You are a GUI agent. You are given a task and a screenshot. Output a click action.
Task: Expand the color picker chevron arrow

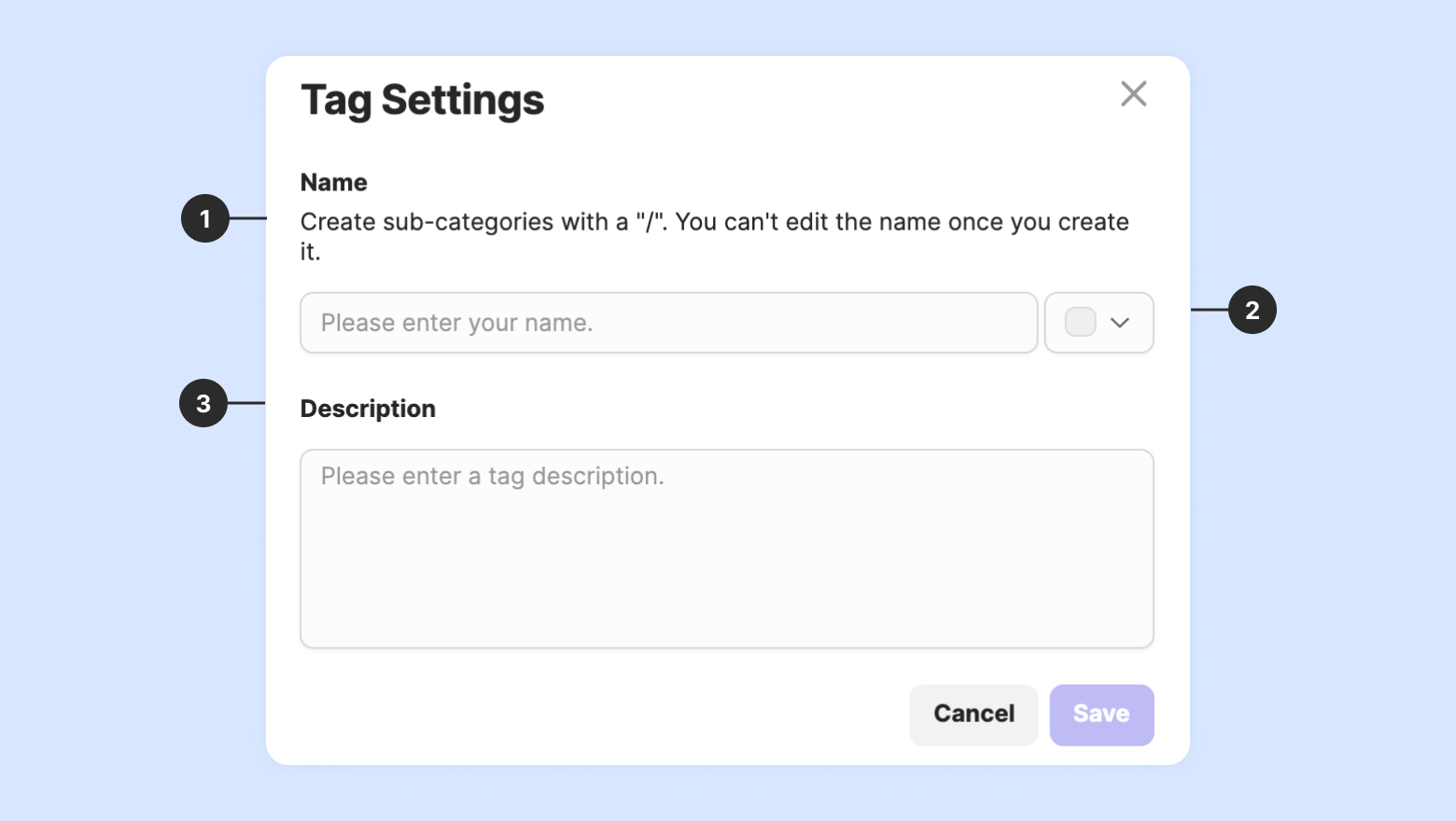pyautogui.click(x=1120, y=323)
